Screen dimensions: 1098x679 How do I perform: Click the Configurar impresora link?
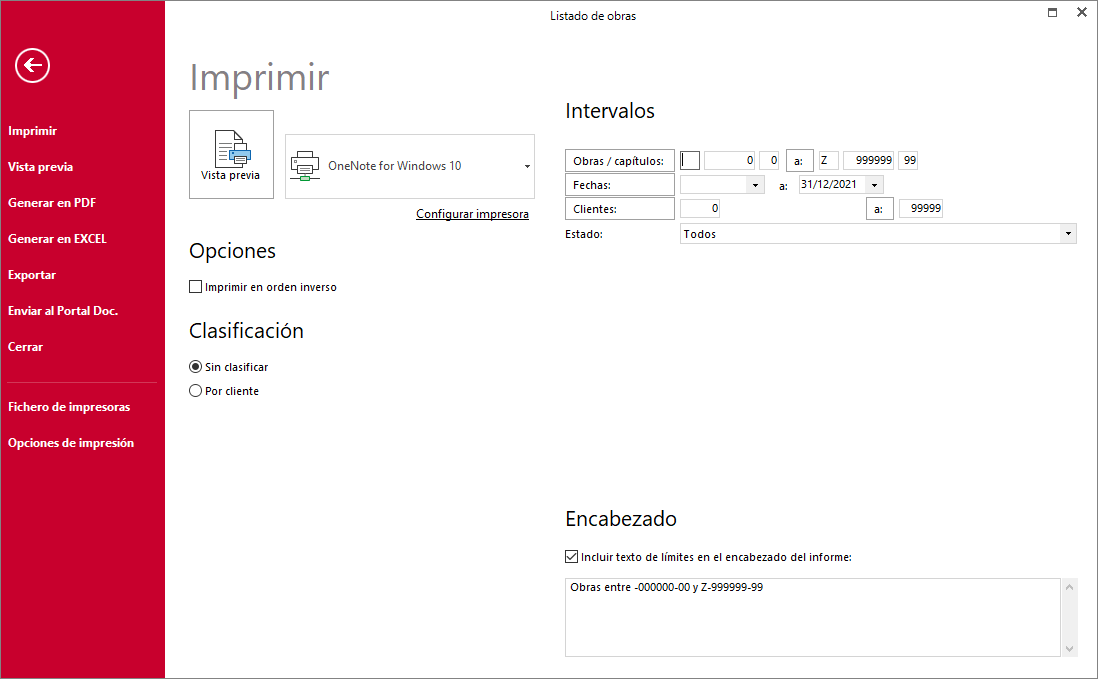coord(473,214)
